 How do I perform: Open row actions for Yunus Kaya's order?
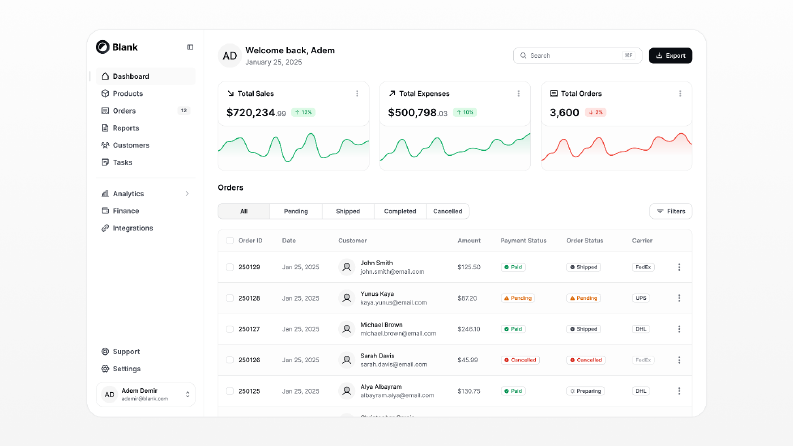[x=679, y=298]
